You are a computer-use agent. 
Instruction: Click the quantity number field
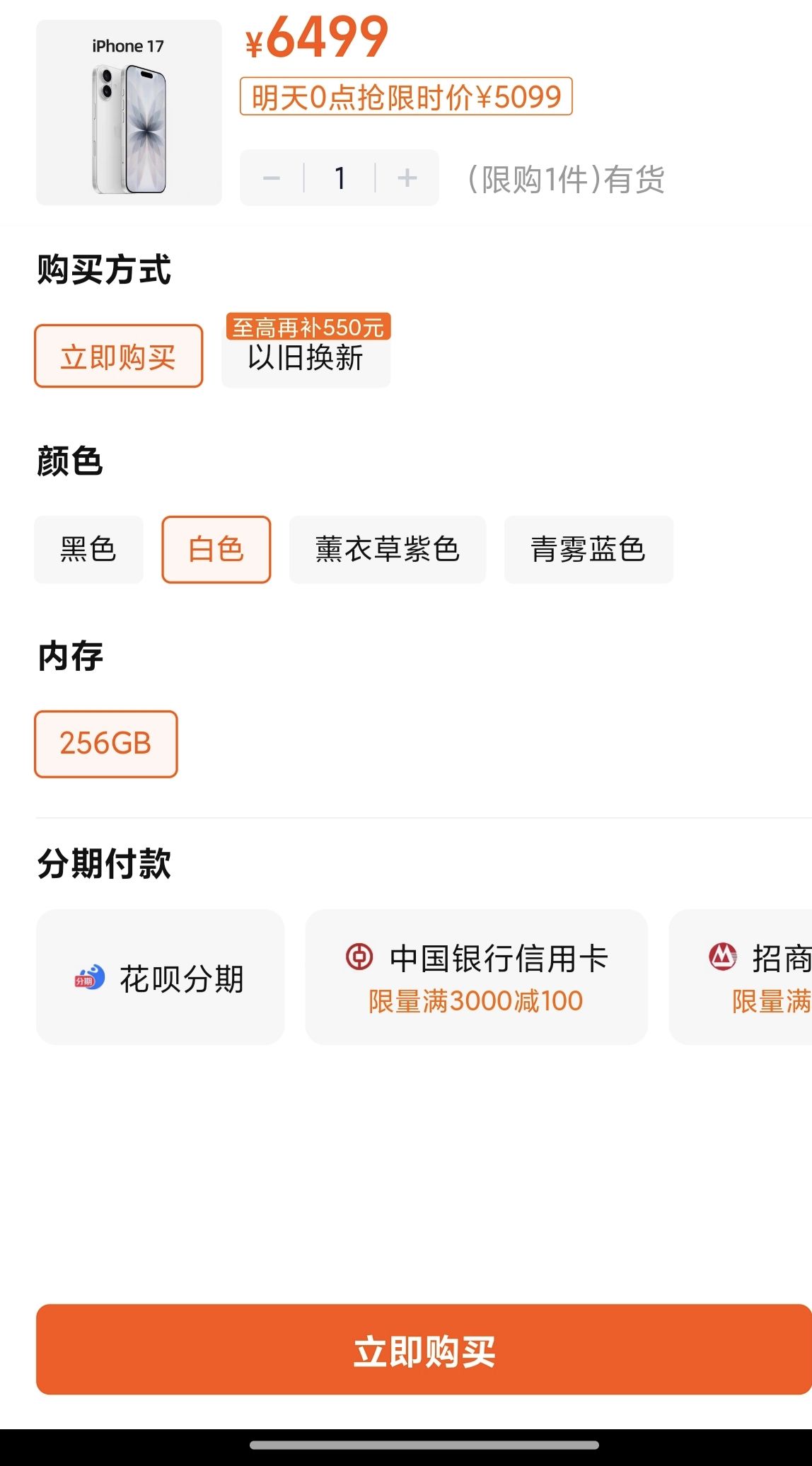point(340,178)
